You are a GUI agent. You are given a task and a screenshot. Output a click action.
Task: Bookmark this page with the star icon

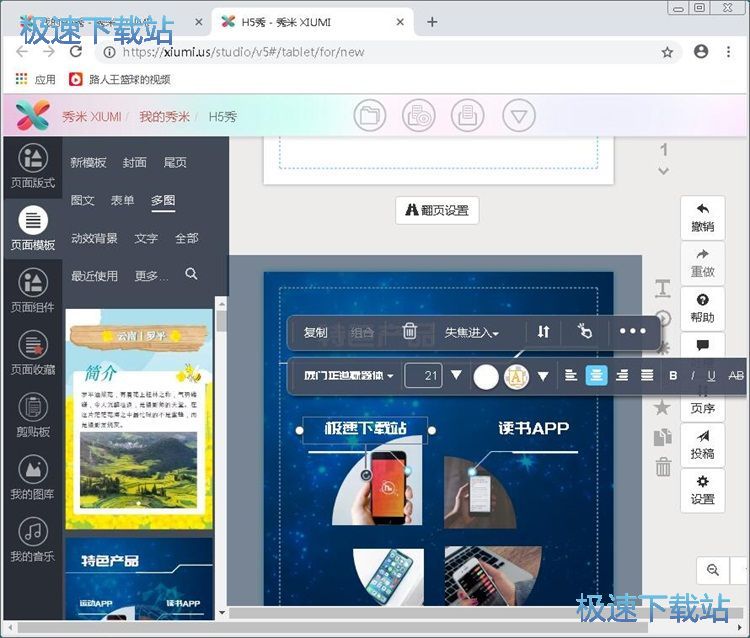pos(667,52)
